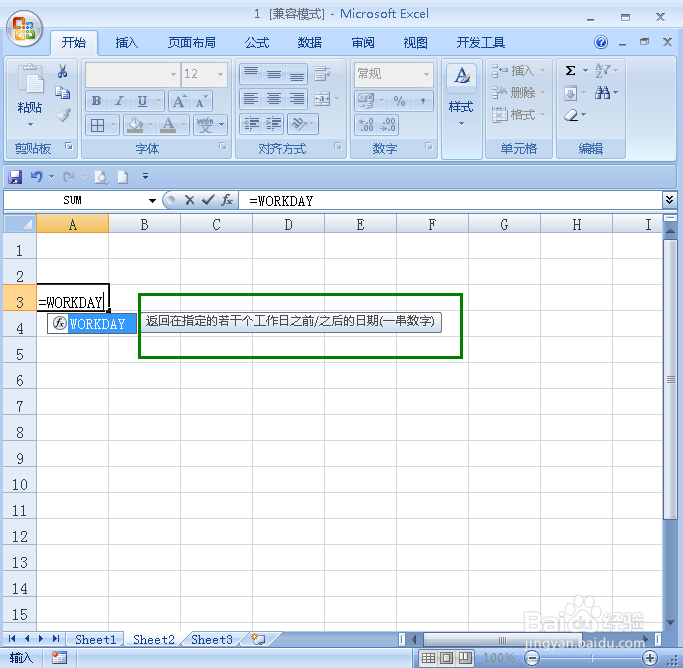Decrease font size with small A icon
This screenshot has height=668, width=683.
click(201, 101)
